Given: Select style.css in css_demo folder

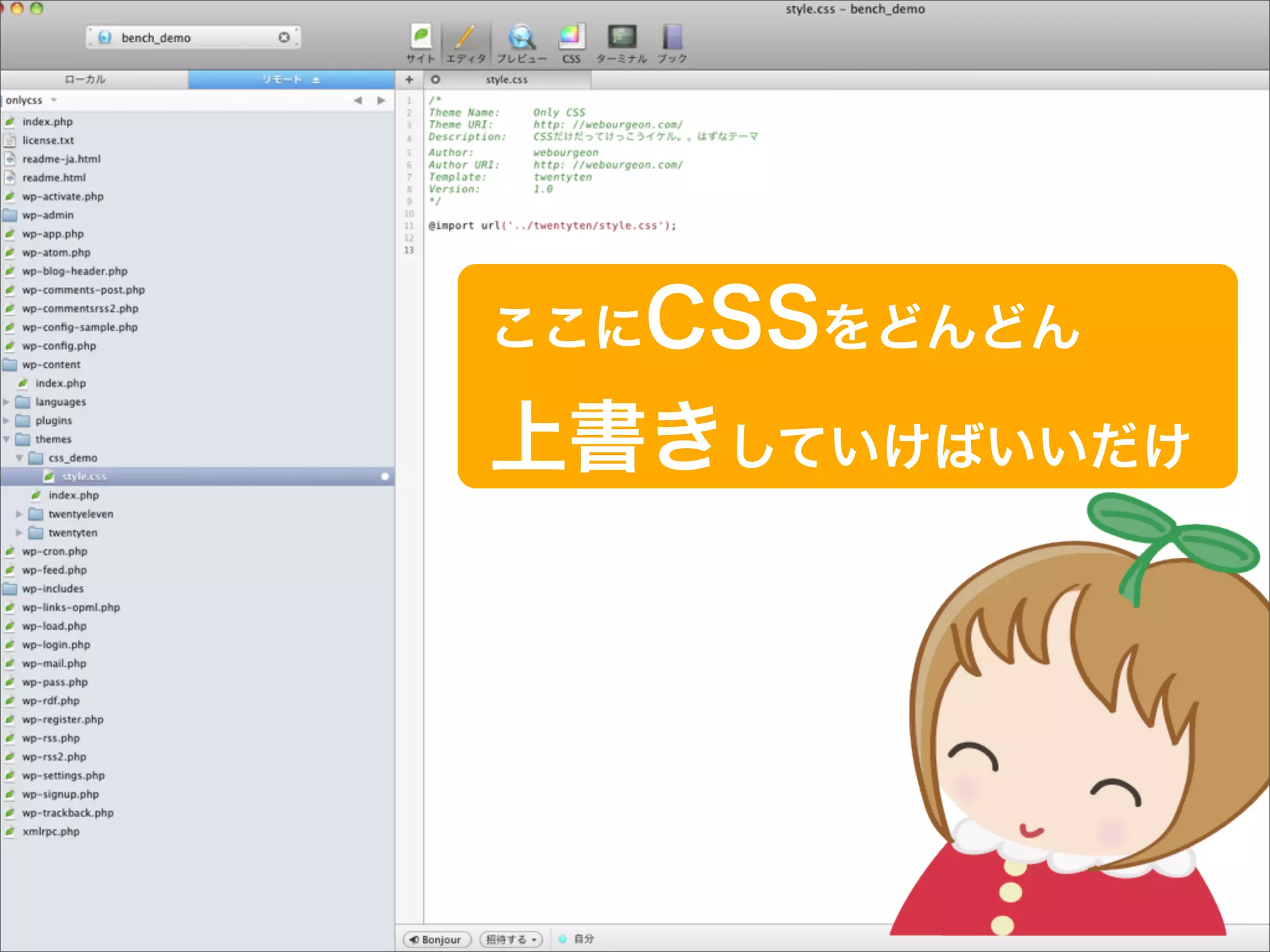Looking at the screenshot, I should [197, 476].
